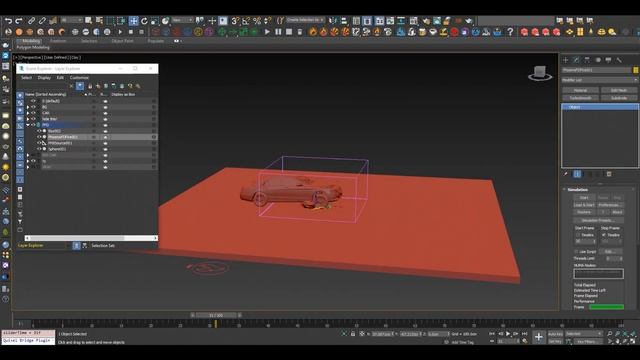This screenshot has width=640, height=360.
Task: Click the time slider handle above timeline
Action: pos(216,315)
